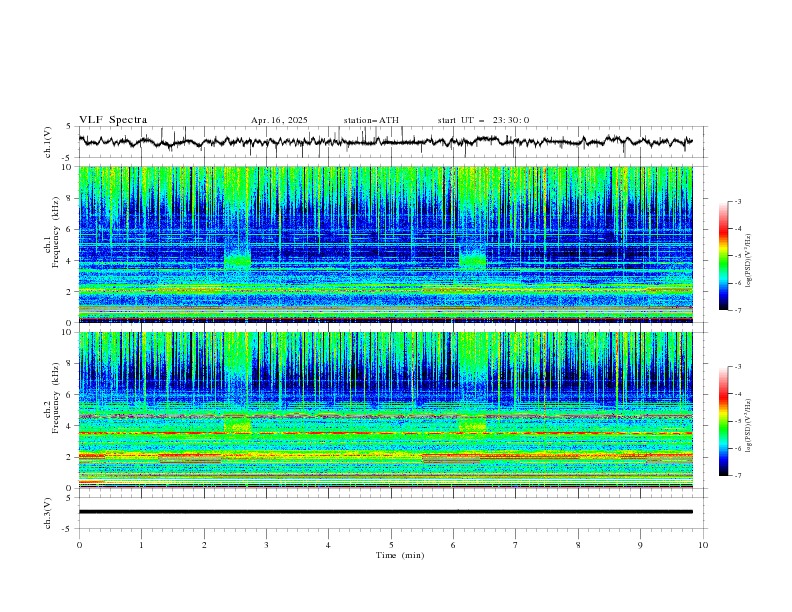Click time-axis tick label "0"
The image size is (792, 612).
point(79,545)
